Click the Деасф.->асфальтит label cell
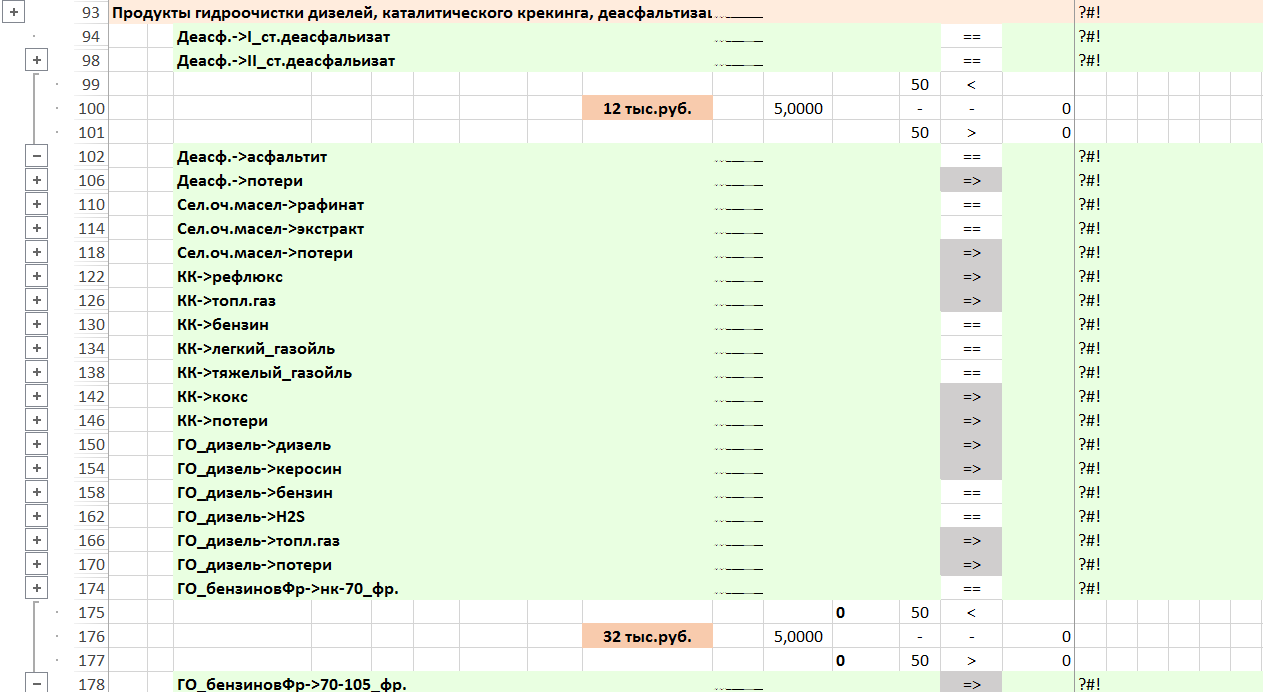1263x692 pixels. 252,157
